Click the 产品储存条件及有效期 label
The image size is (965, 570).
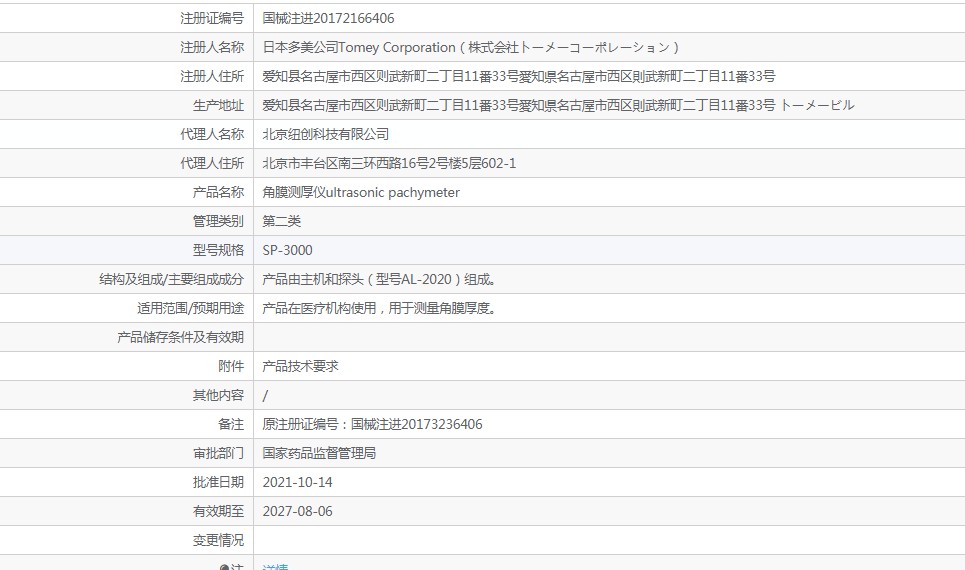(x=180, y=337)
